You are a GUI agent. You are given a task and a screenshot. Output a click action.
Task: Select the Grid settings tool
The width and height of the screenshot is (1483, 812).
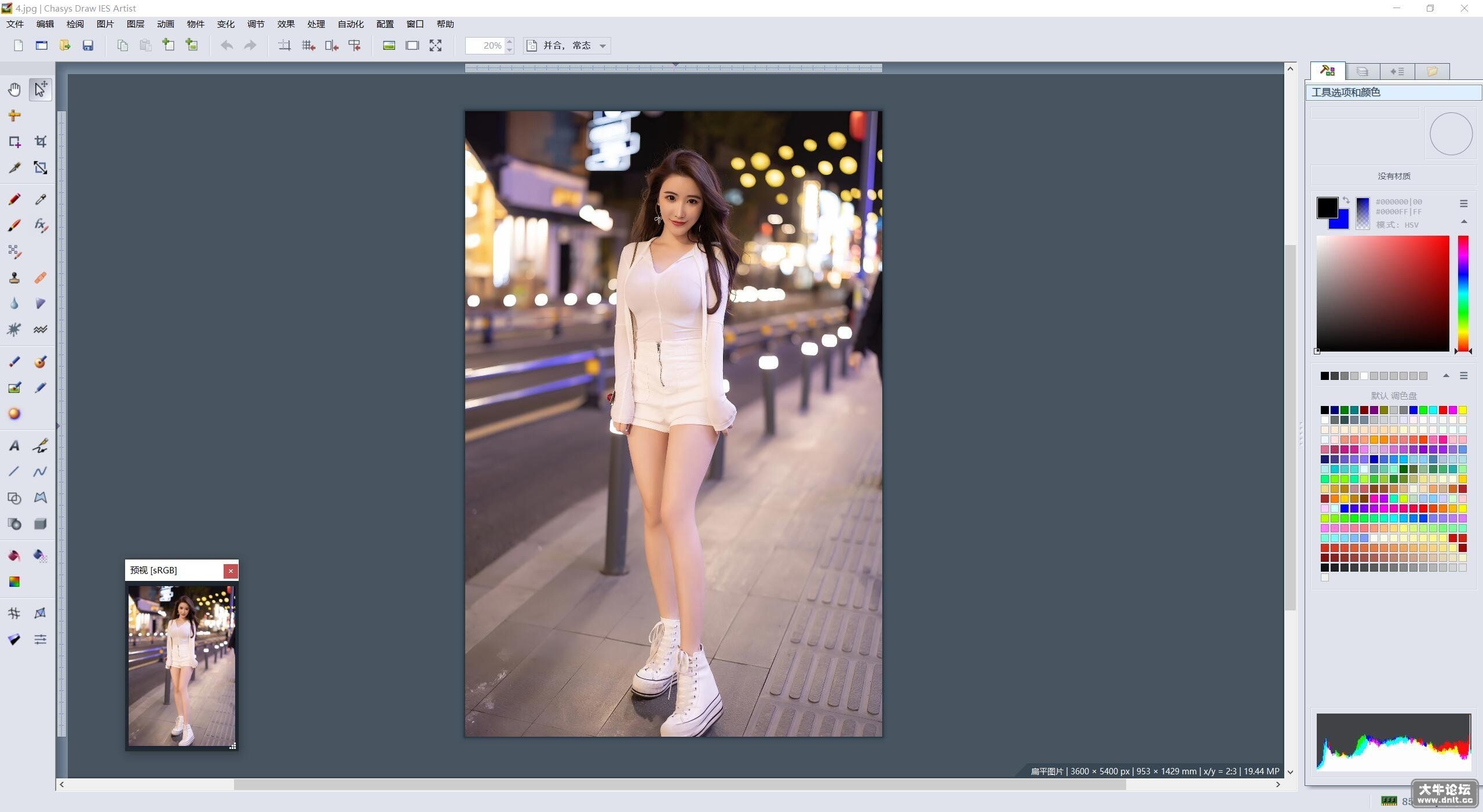pyautogui.click(x=14, y=613)
